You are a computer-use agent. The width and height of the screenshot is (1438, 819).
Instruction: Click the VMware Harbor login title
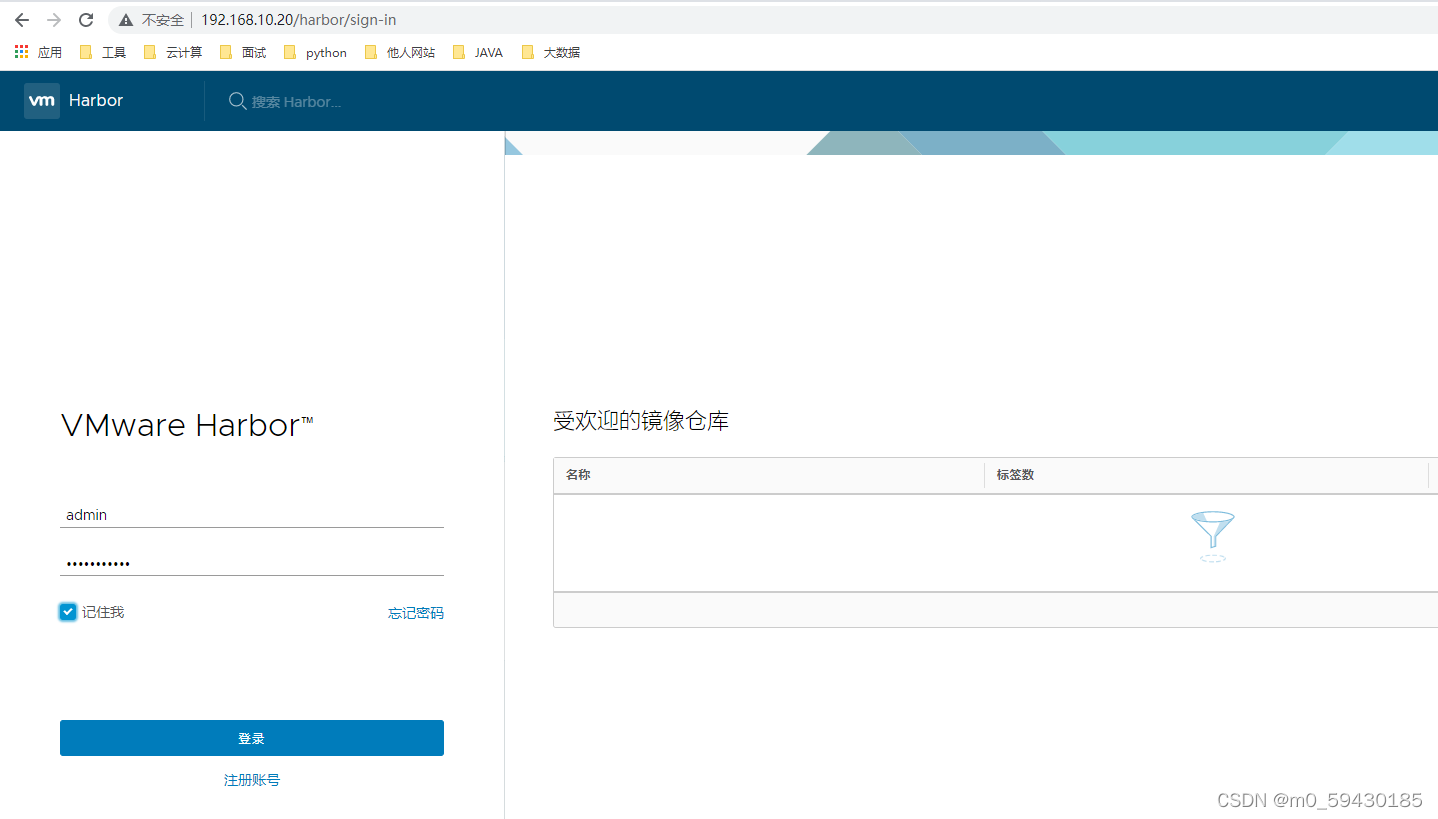[187, 425]
